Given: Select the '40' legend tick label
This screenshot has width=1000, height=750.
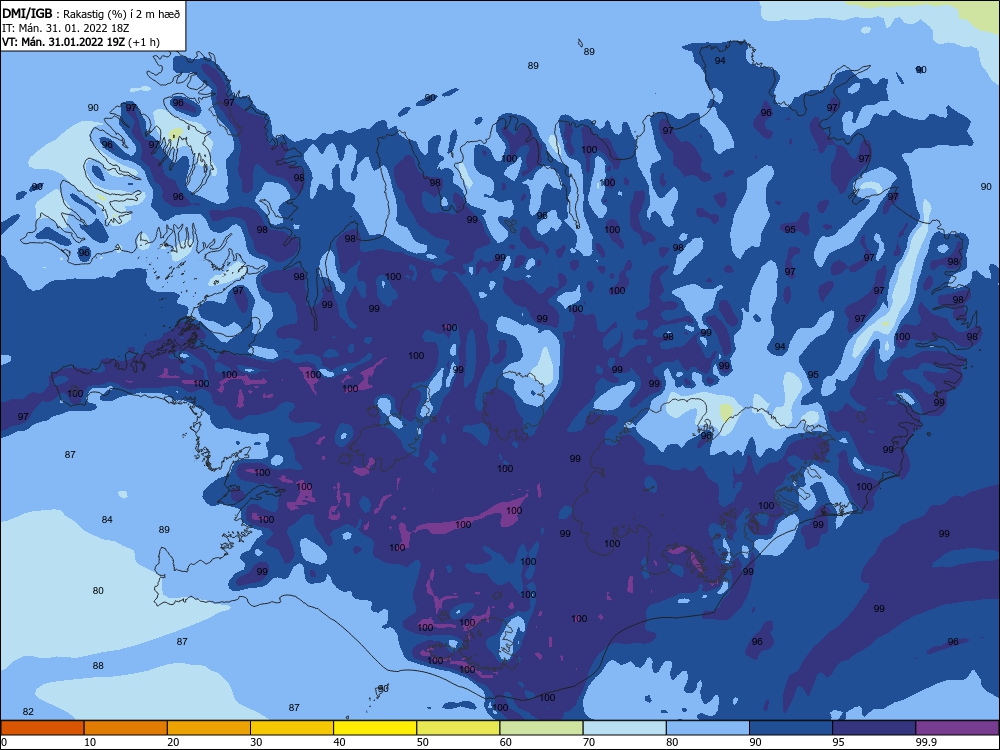Looking at the screenshot, I should tap(339, 742).
